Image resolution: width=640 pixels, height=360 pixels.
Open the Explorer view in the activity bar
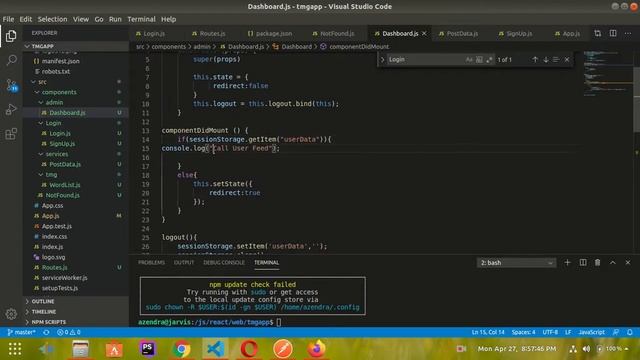(11, 36)
